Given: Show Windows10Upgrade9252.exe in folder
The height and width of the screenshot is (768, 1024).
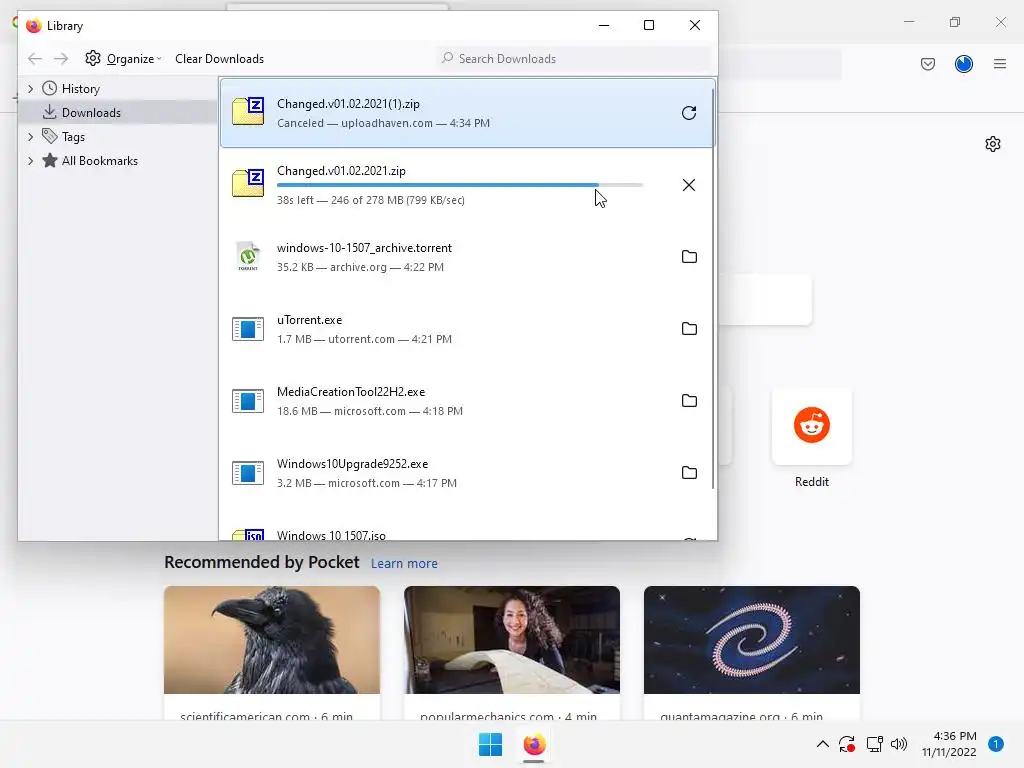Looking at the screenshot, I should tap(689, 472).
